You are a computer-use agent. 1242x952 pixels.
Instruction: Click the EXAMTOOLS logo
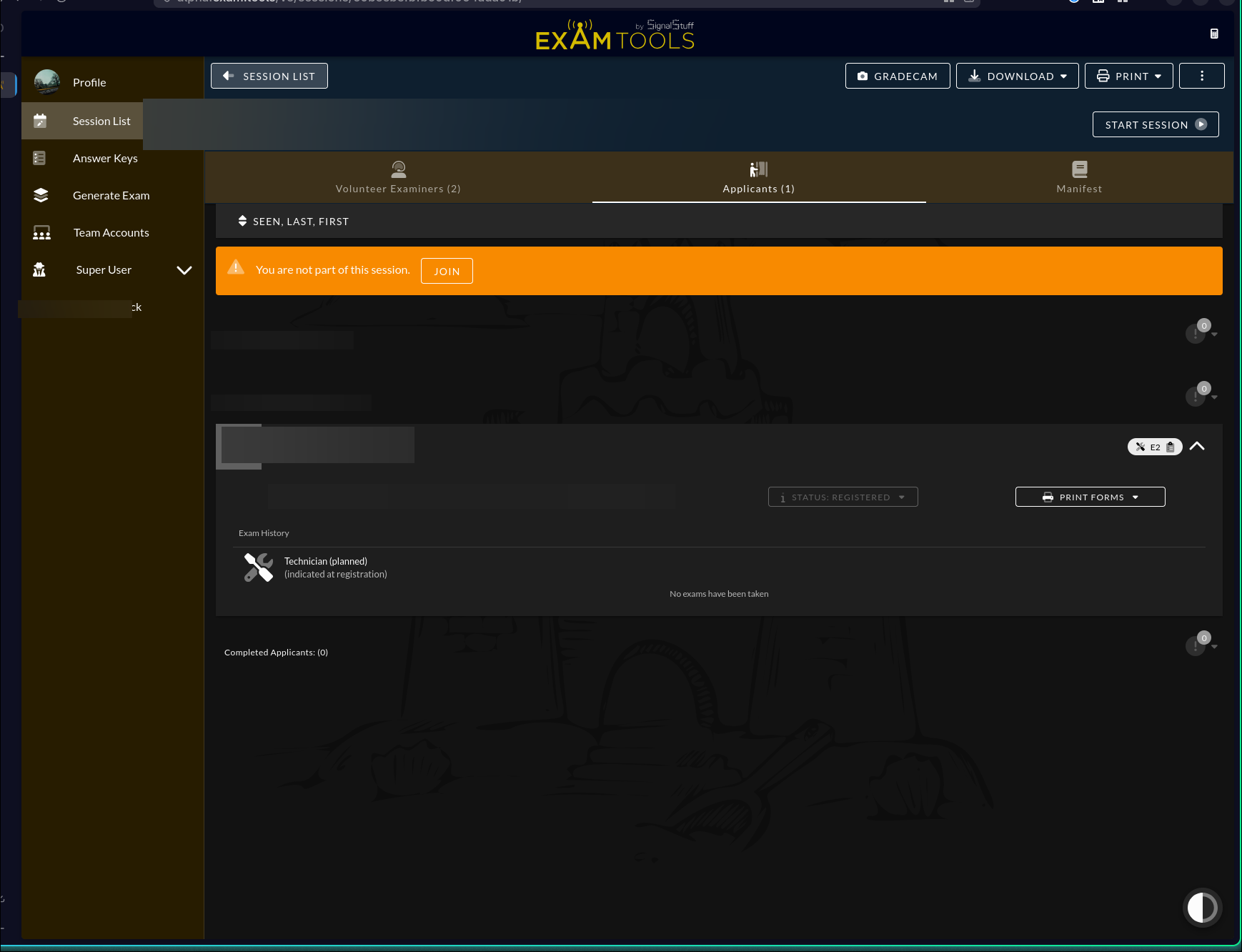point(615,35)
